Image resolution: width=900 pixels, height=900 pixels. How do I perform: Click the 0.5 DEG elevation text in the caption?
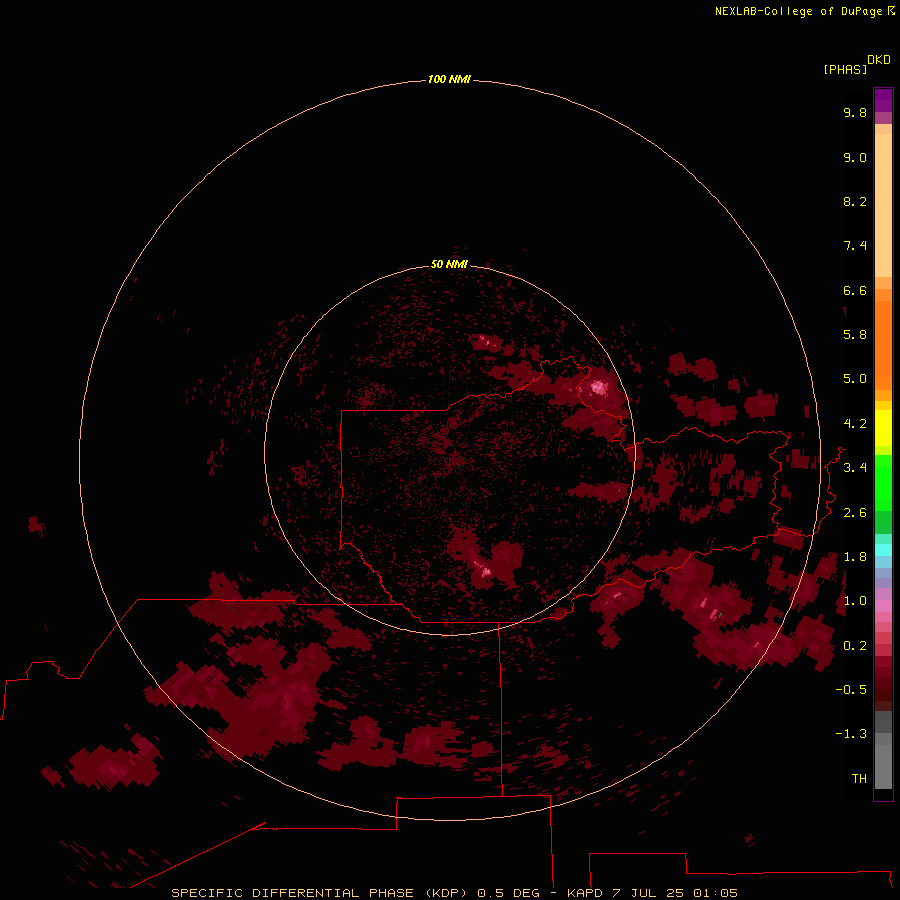pyautogui.click(x=509, y=893)
